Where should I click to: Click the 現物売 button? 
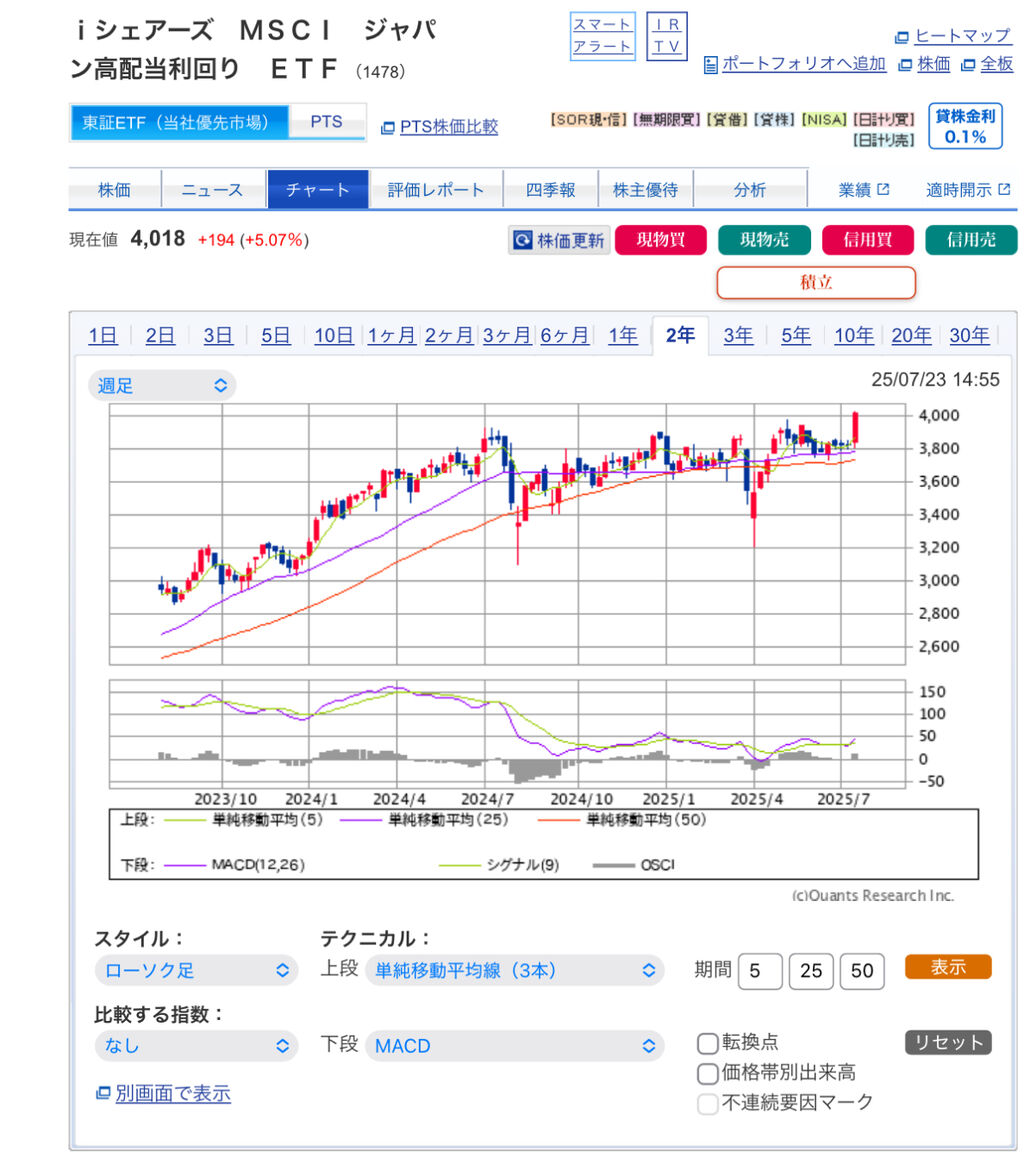coord(764,240)
